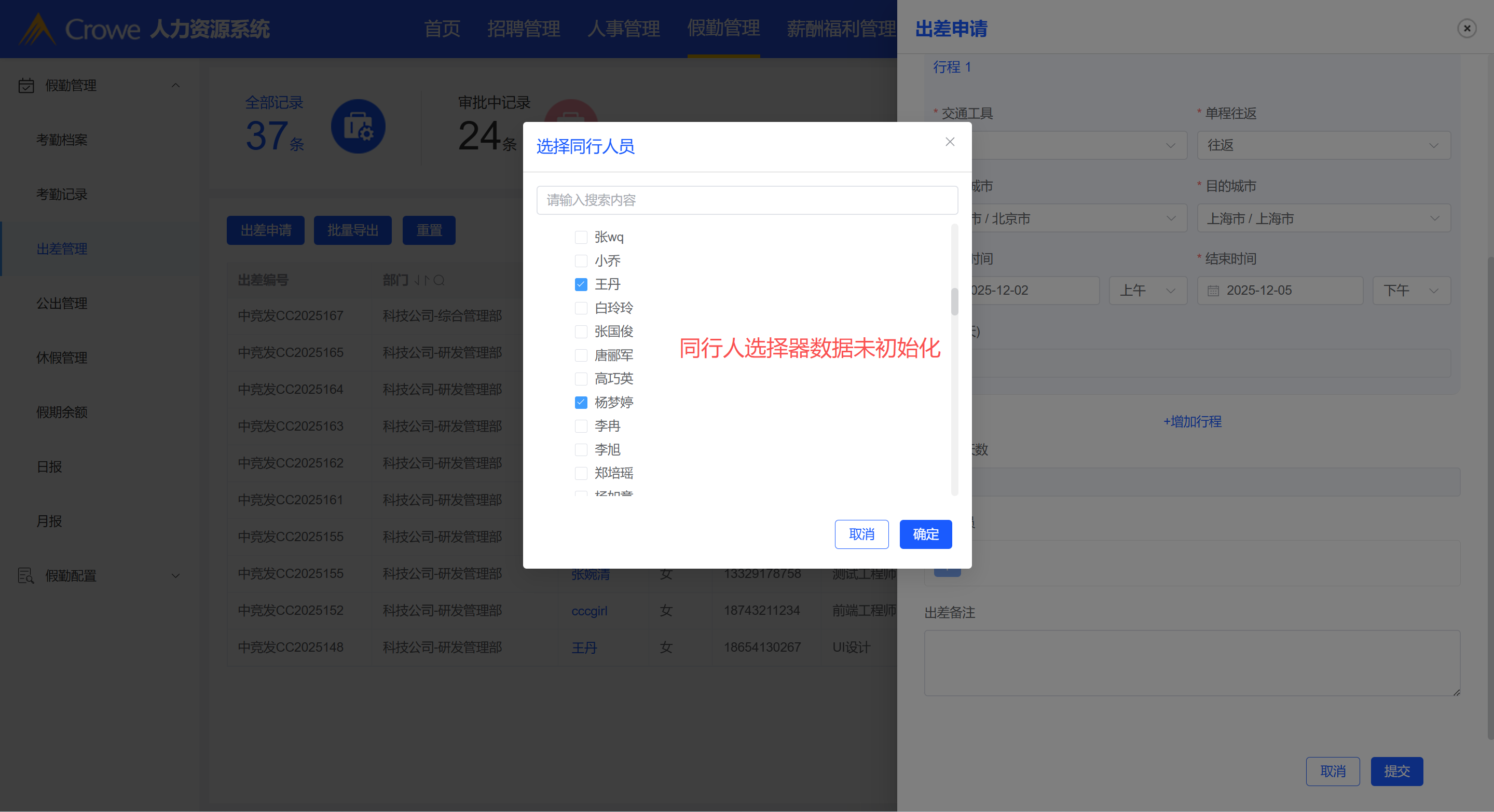Click the 全部记录 blue round icon

[x=358, y=127]
